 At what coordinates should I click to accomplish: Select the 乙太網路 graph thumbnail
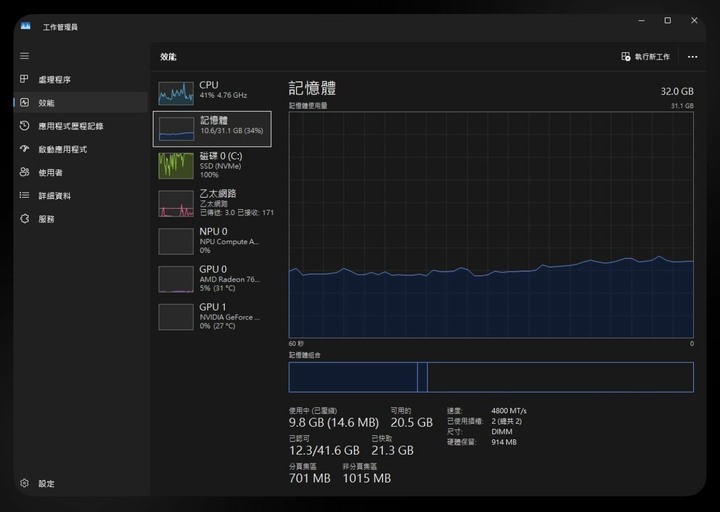(x=176, y=203)
